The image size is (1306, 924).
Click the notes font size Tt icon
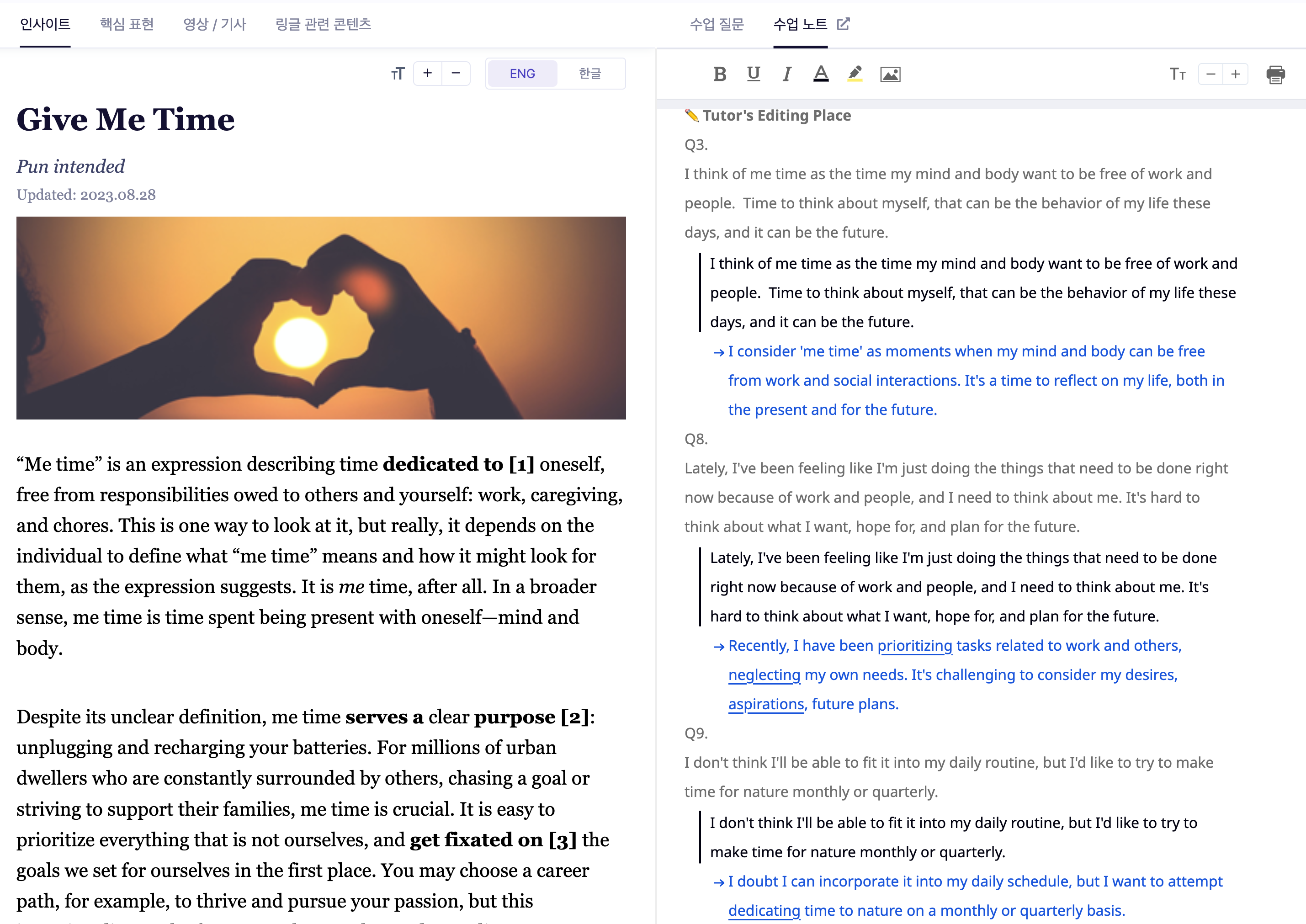(x=1178, y=74)
